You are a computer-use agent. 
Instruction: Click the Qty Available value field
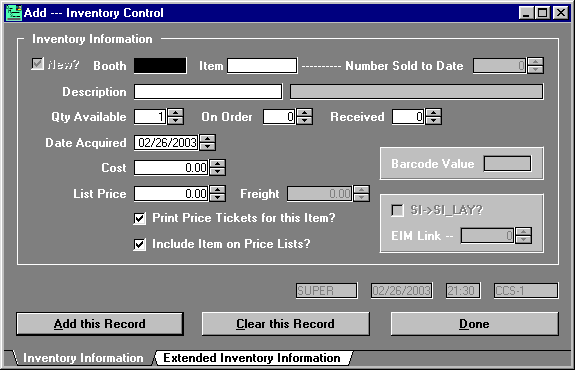tap(150, 117)
